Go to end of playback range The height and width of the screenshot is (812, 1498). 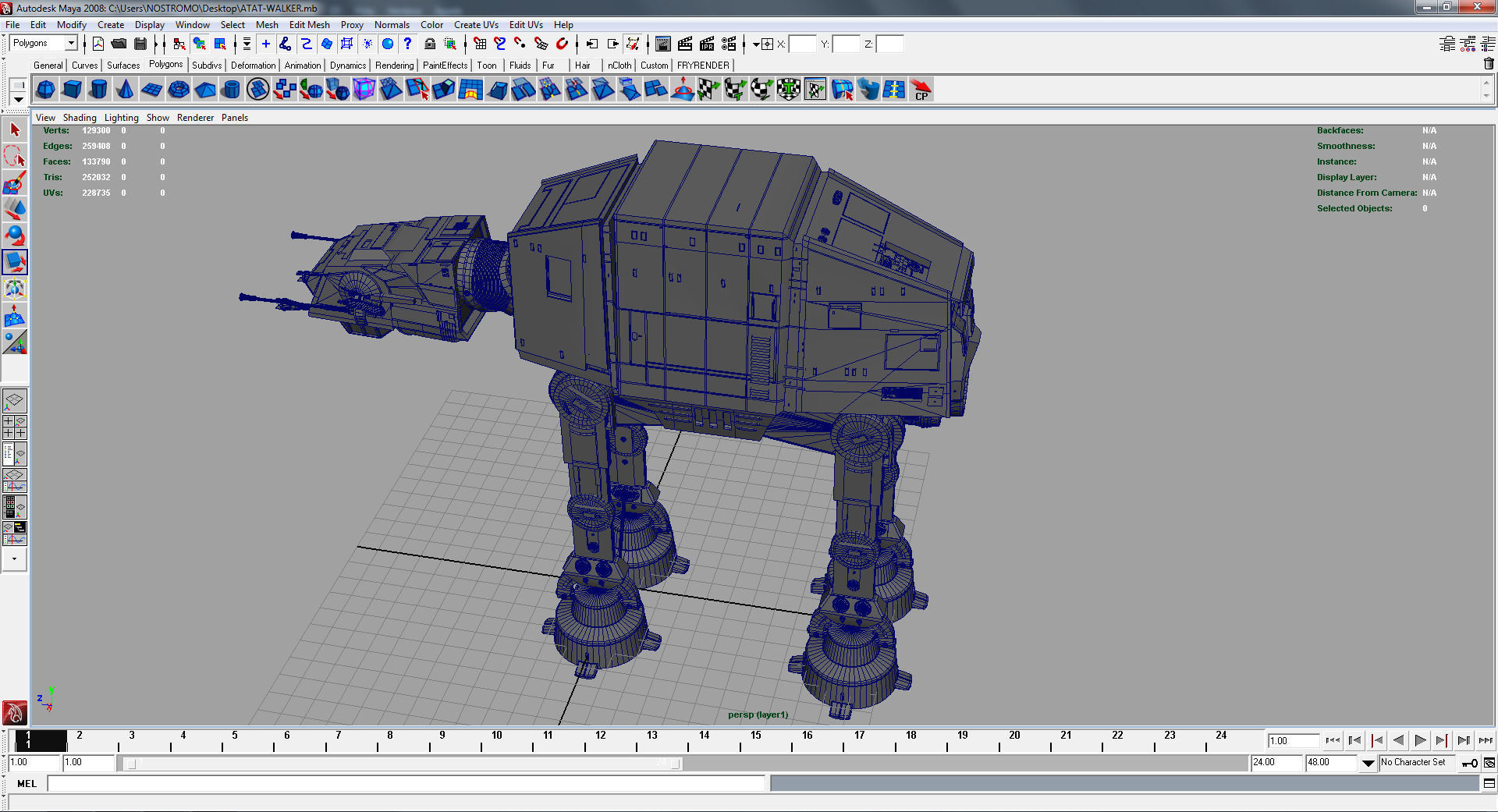coord(1486,740)
